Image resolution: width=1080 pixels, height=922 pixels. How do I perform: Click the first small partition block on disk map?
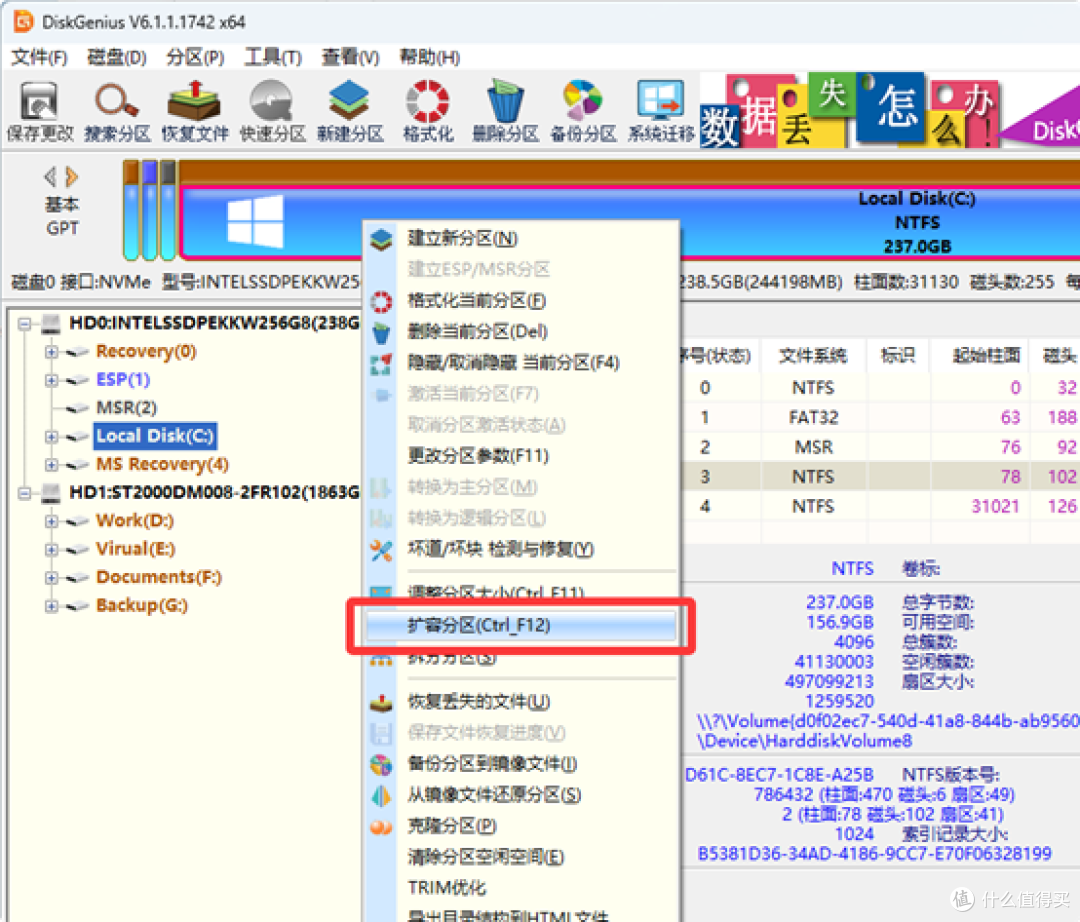tap(131, 210)
